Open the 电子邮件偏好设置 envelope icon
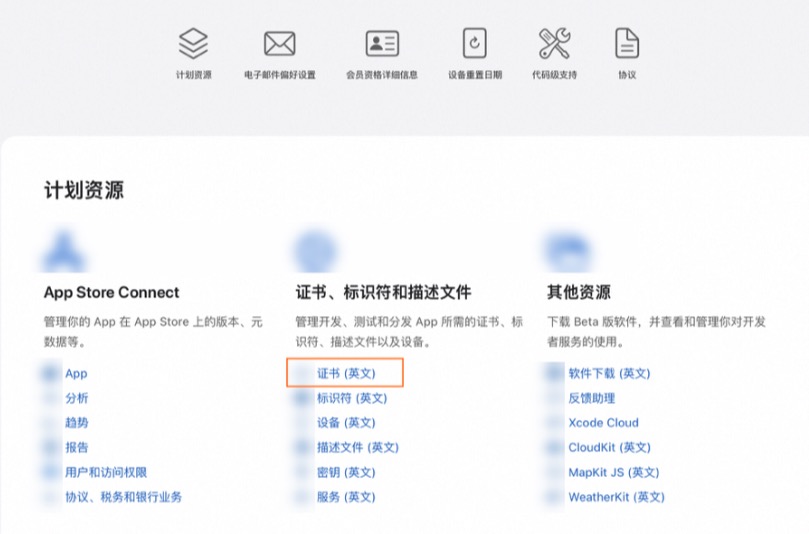This screenshot has width=809, height=534. click(280, 43)
